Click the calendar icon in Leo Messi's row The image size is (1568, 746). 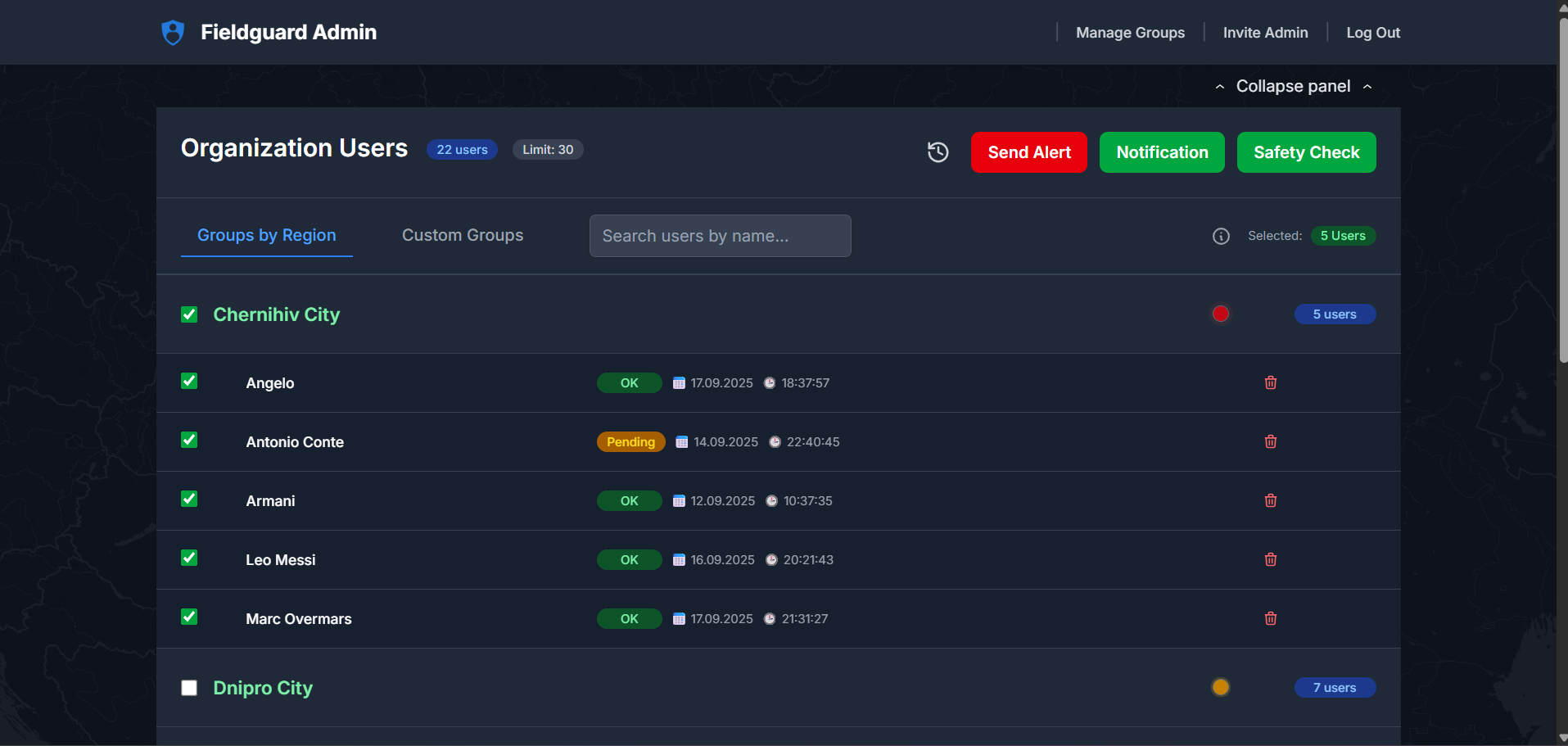678,559
